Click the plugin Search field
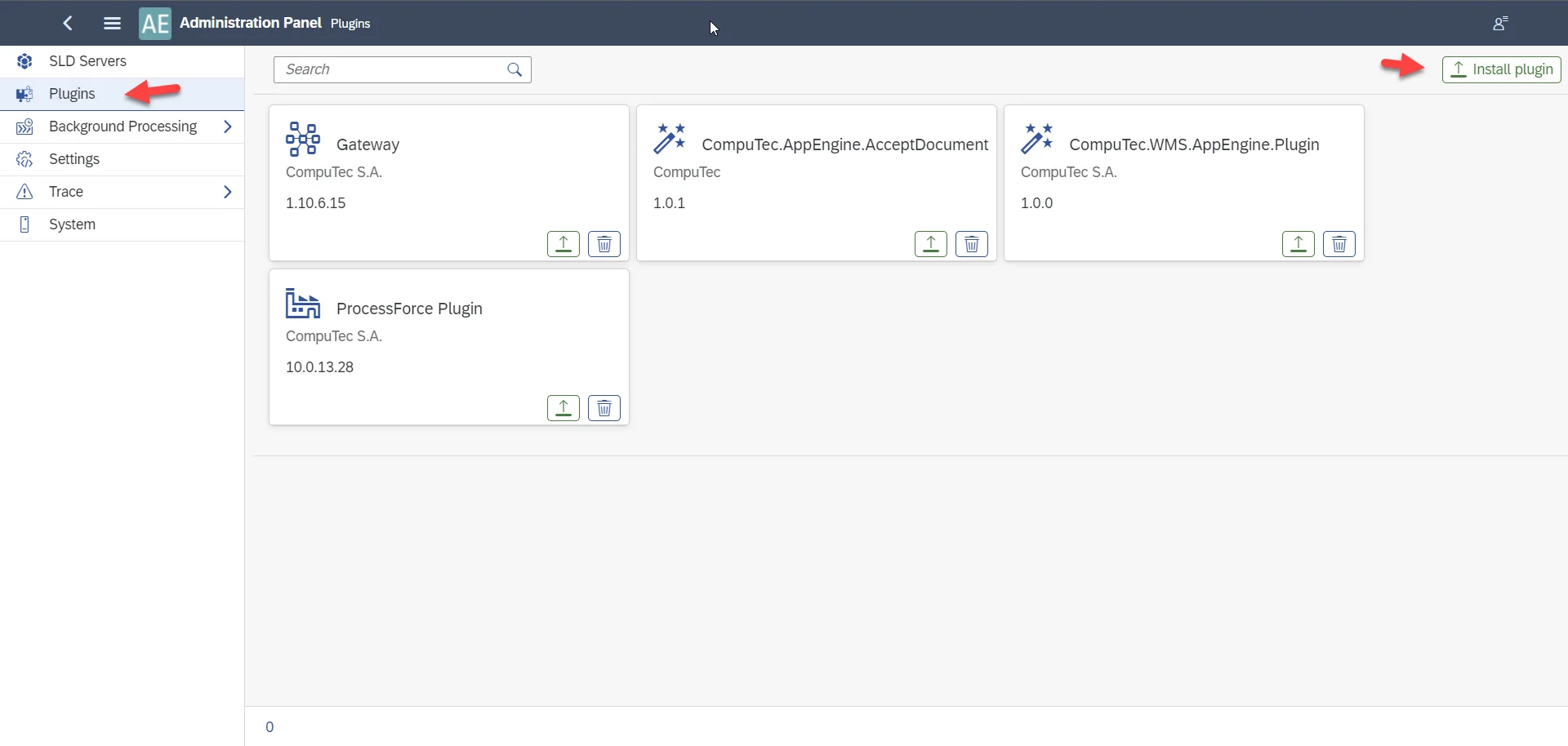Image resolution: width=1568 pixels, height=746 pixels. pos(392,69)
